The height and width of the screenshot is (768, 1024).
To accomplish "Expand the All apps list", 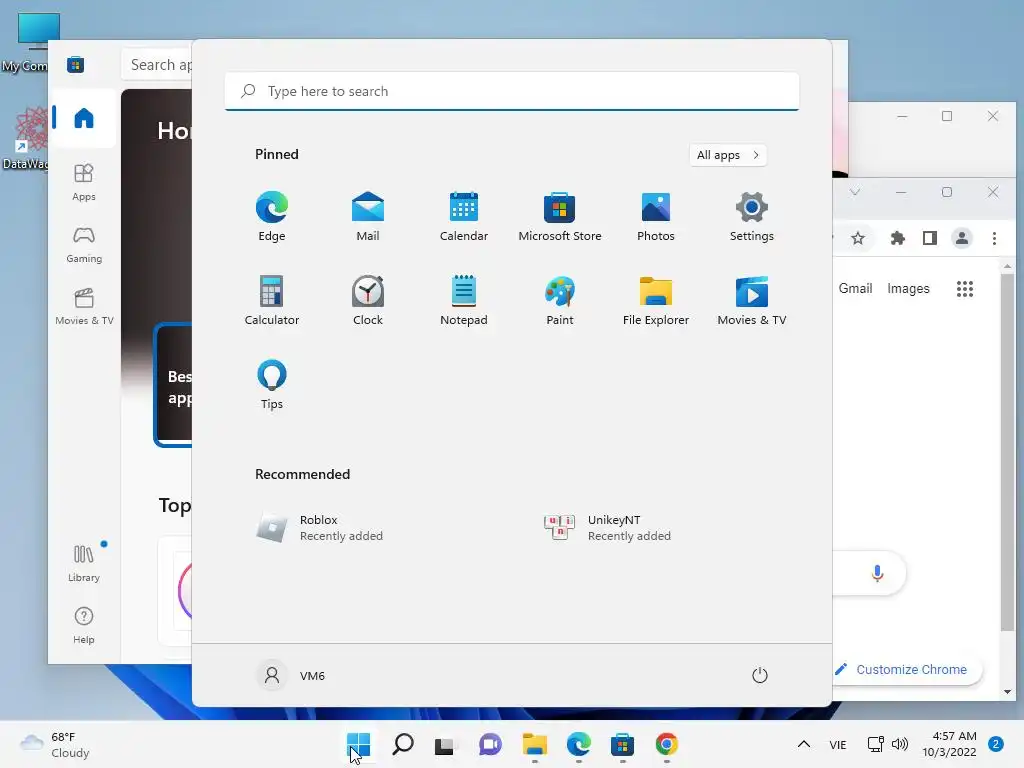I will point(728,155).
